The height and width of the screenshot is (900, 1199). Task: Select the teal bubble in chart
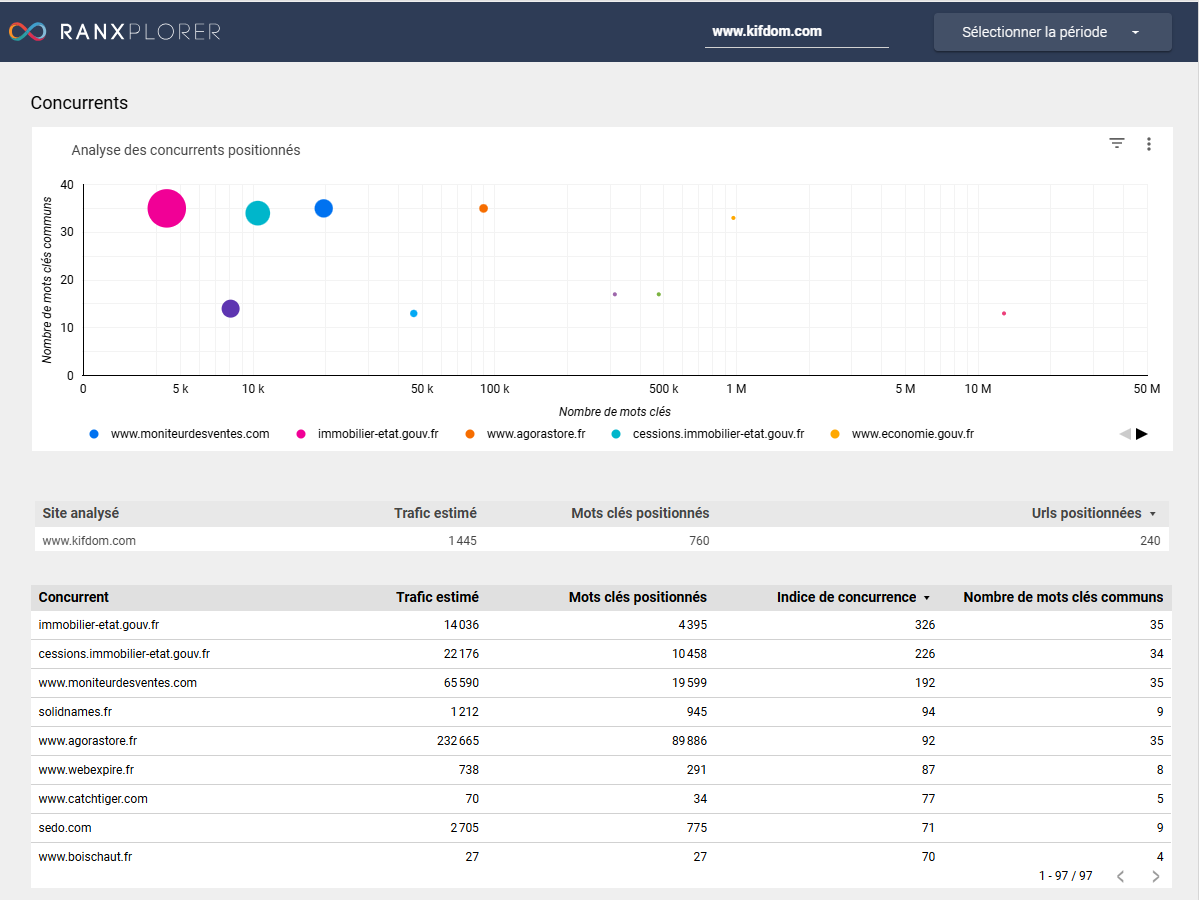[x=258, y=213]
